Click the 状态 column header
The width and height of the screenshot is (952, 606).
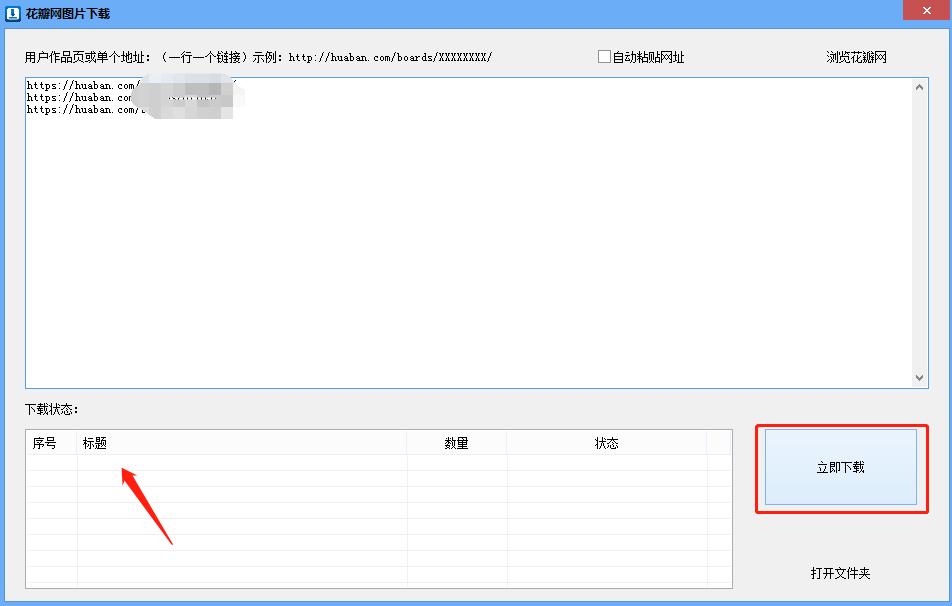[x=606, y=442]
